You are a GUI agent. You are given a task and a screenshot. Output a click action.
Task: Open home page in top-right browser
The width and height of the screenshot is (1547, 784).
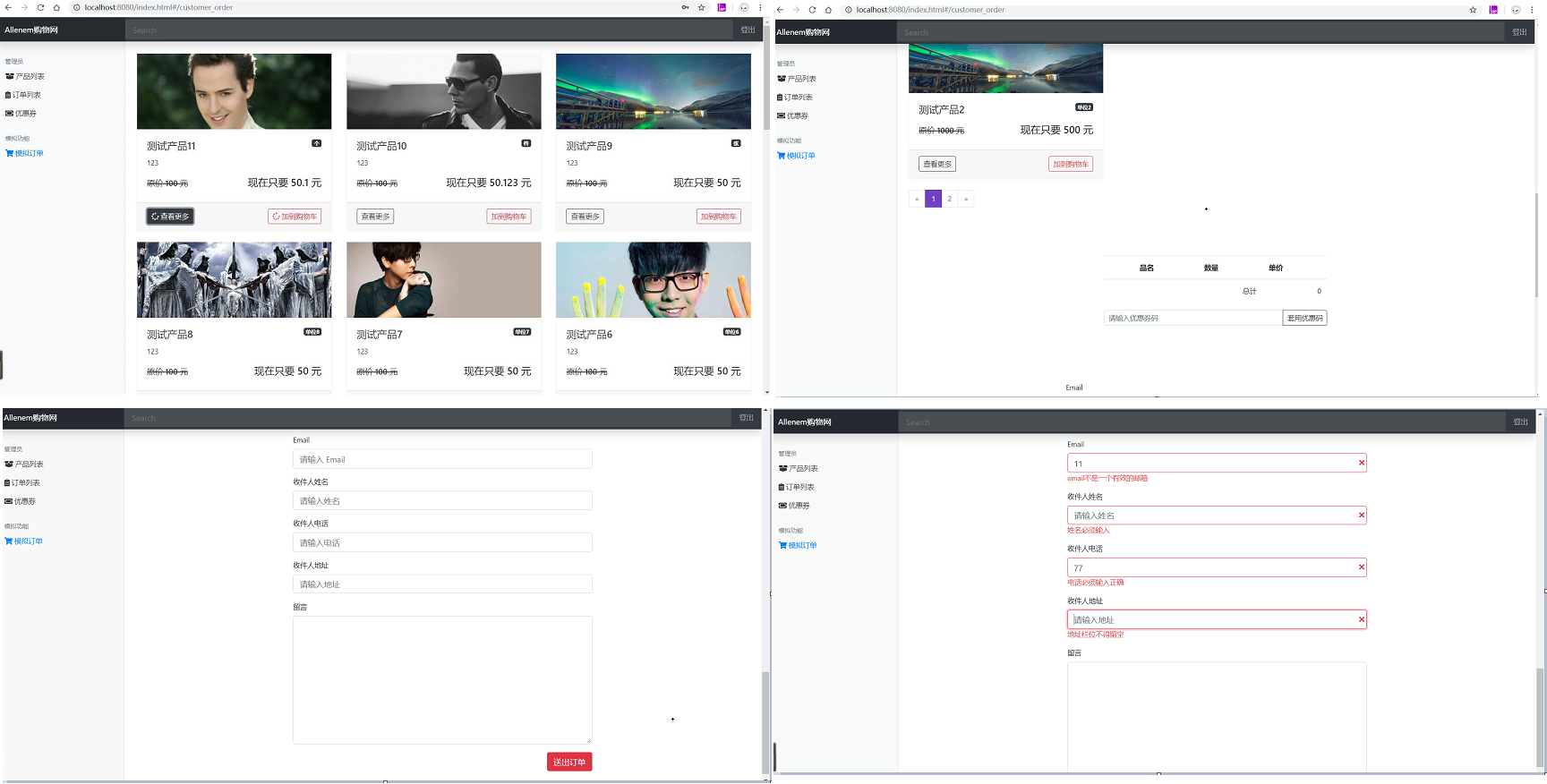point(828,10)
